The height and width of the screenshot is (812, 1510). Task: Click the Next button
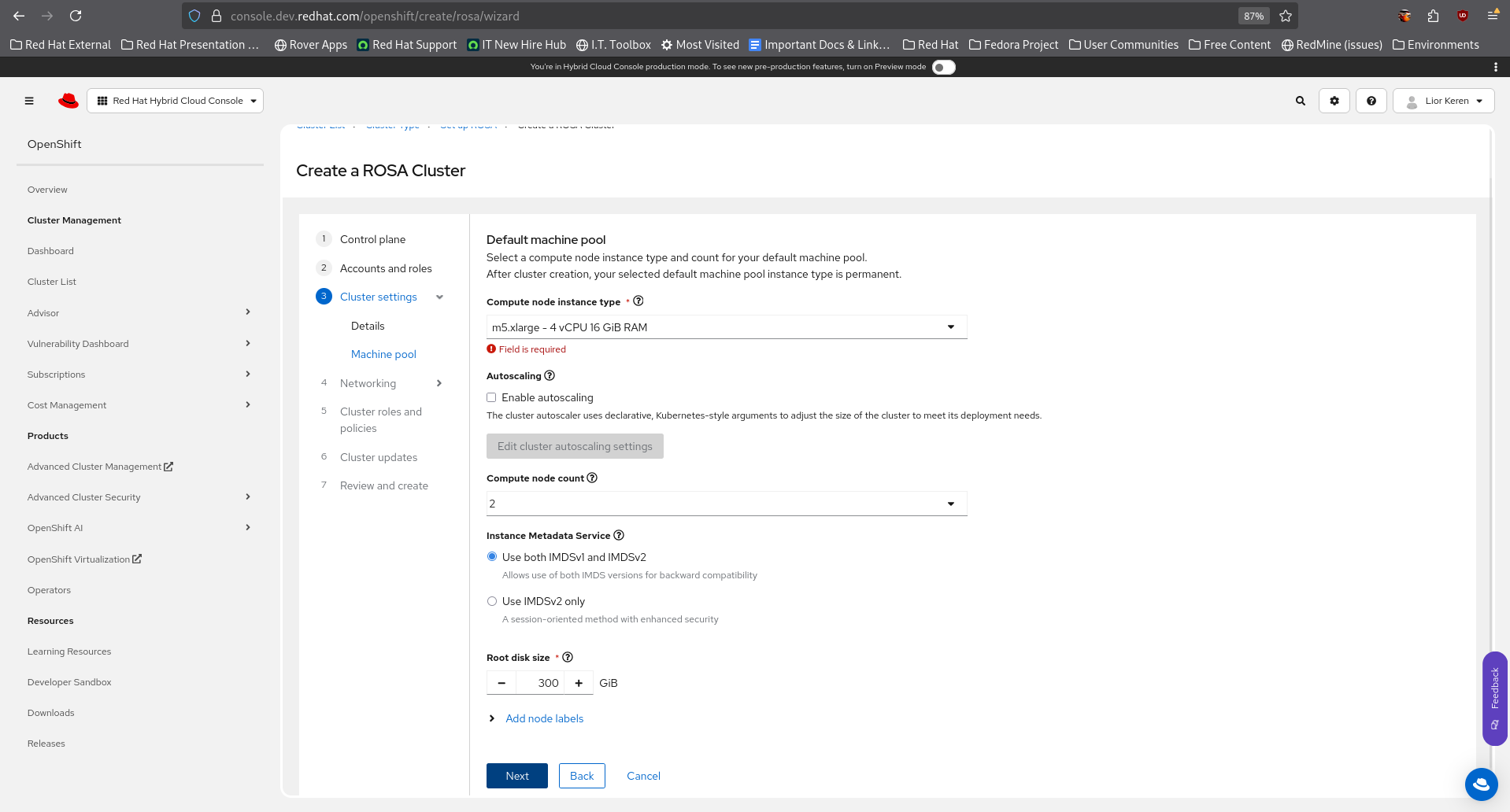coord(517,776)
